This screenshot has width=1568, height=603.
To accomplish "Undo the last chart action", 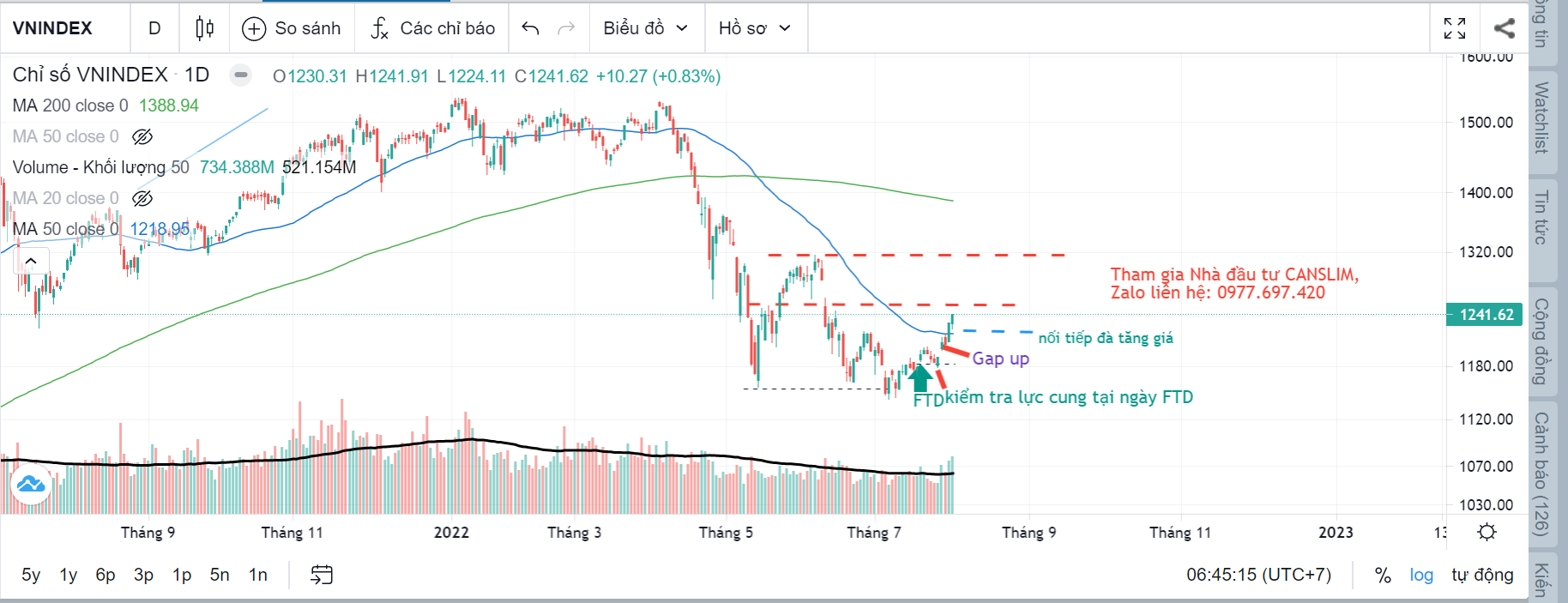I will pyautogui.click(x=530, y=28).
